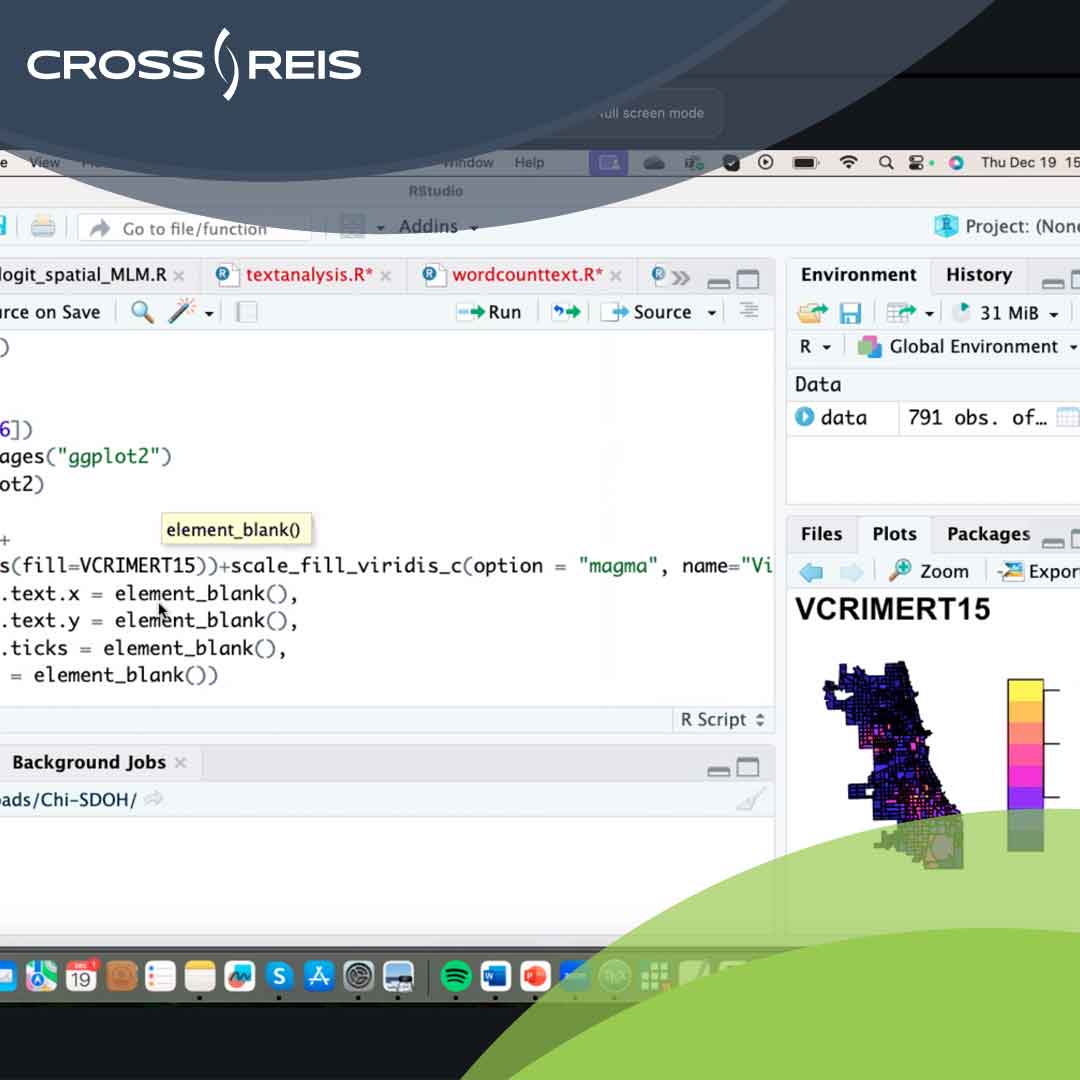Open Freeform app in the Dock
1080x1080 pixels.
point(240,976)
